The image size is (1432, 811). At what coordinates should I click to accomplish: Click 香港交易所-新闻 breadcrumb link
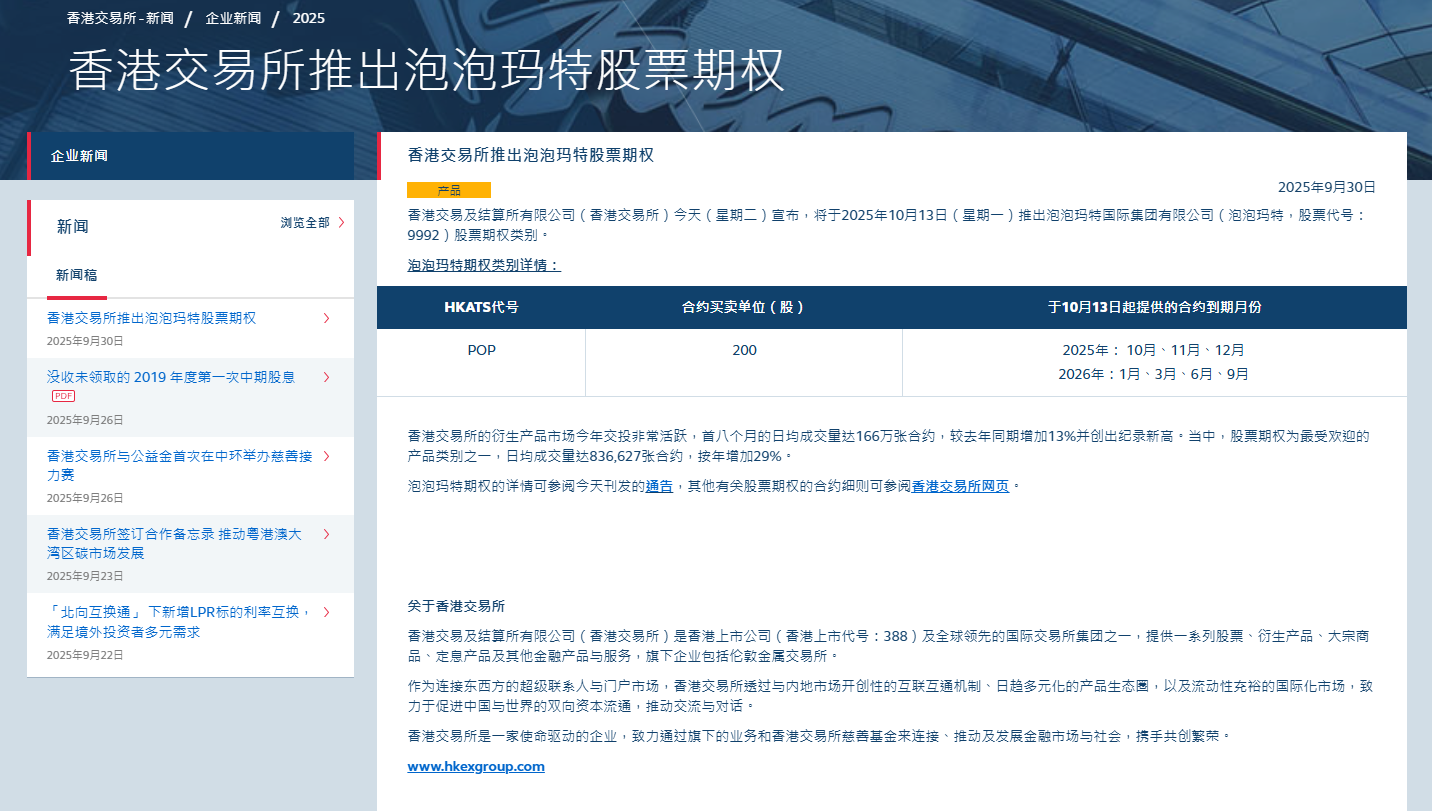pos(120,18)
